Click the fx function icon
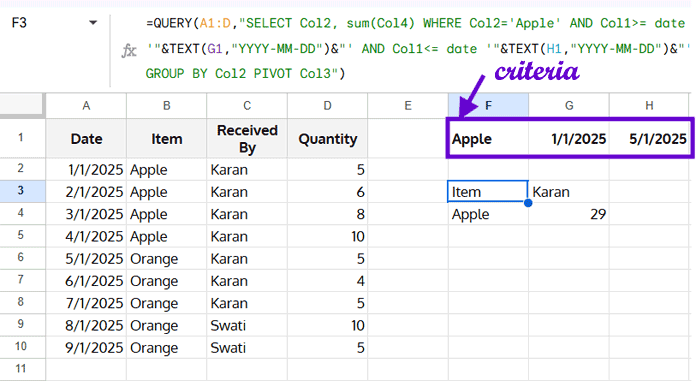Viewport: 696px width, 381px height. click(129, 51)
